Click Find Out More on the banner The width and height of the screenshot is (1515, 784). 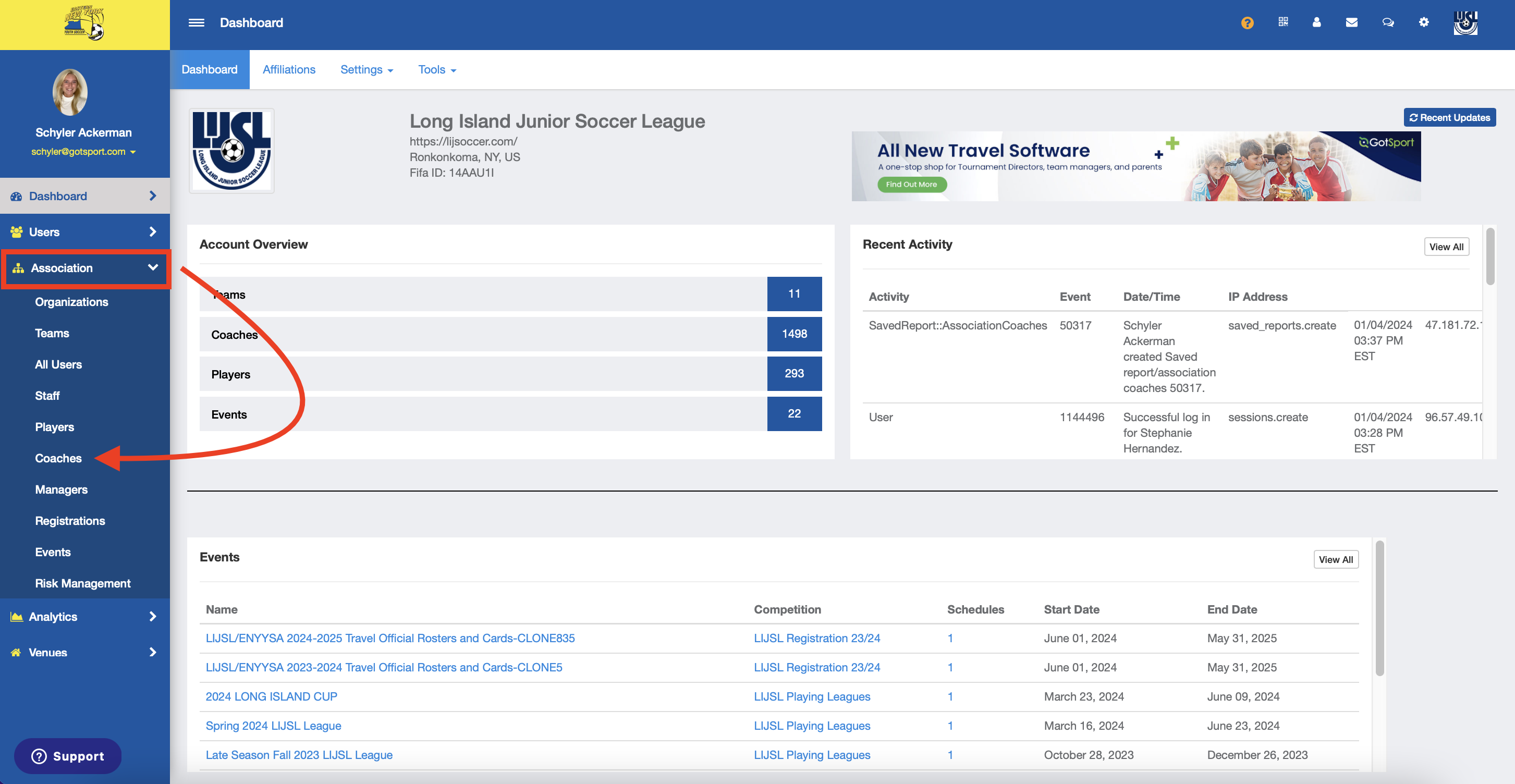[912, 184]
